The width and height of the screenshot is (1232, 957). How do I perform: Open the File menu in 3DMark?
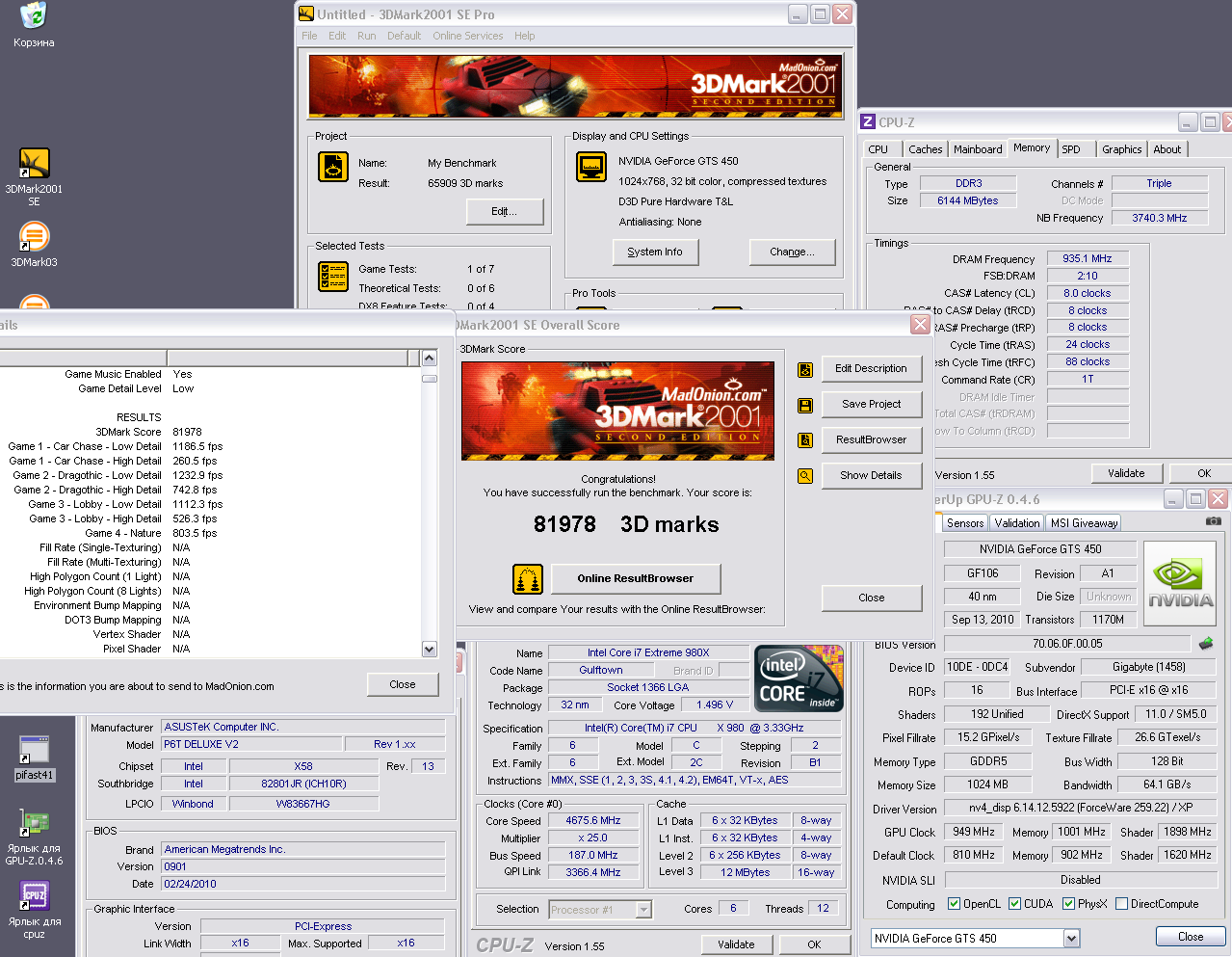309,36
